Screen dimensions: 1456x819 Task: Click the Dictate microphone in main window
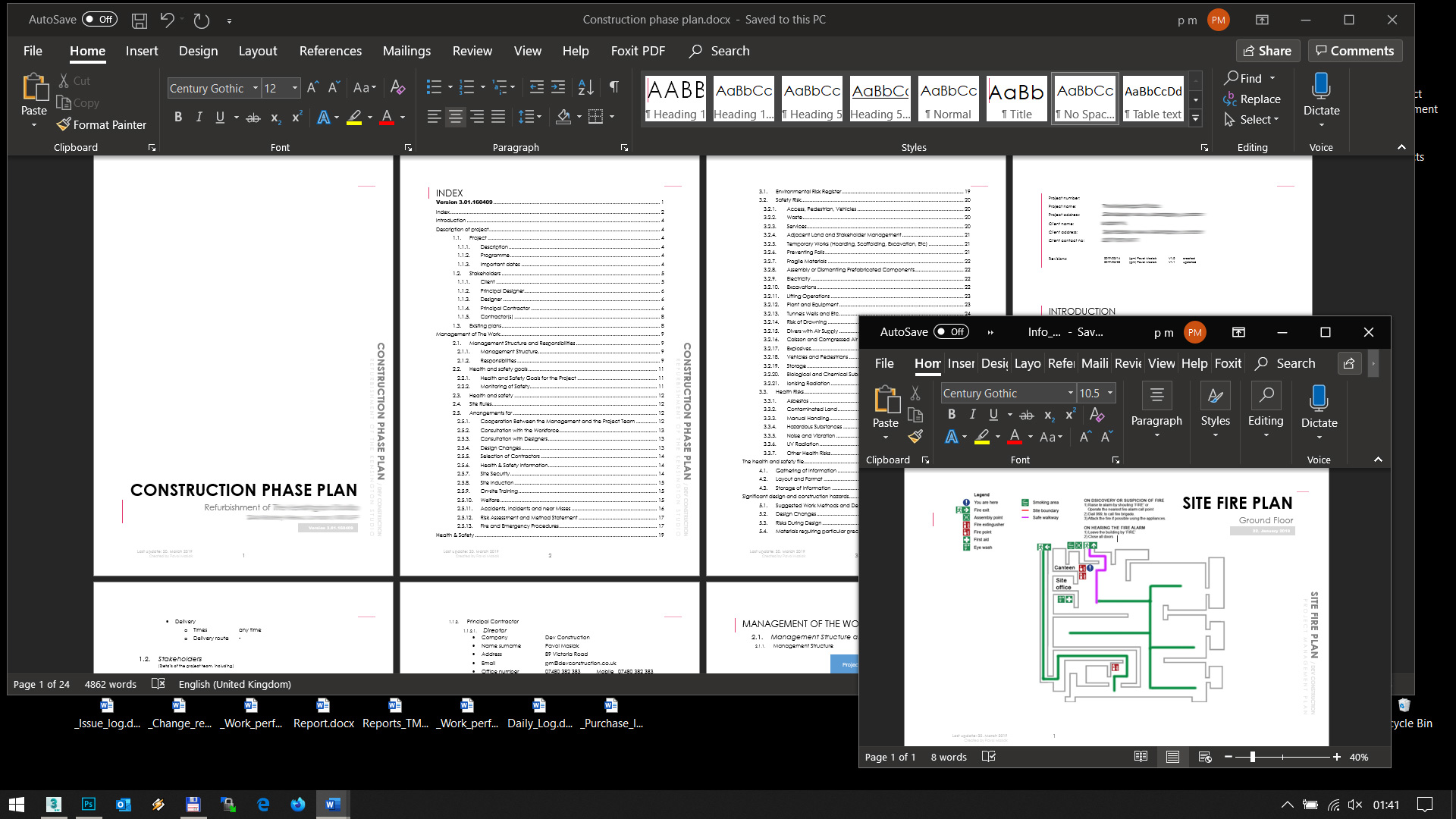coord(1321,86)
